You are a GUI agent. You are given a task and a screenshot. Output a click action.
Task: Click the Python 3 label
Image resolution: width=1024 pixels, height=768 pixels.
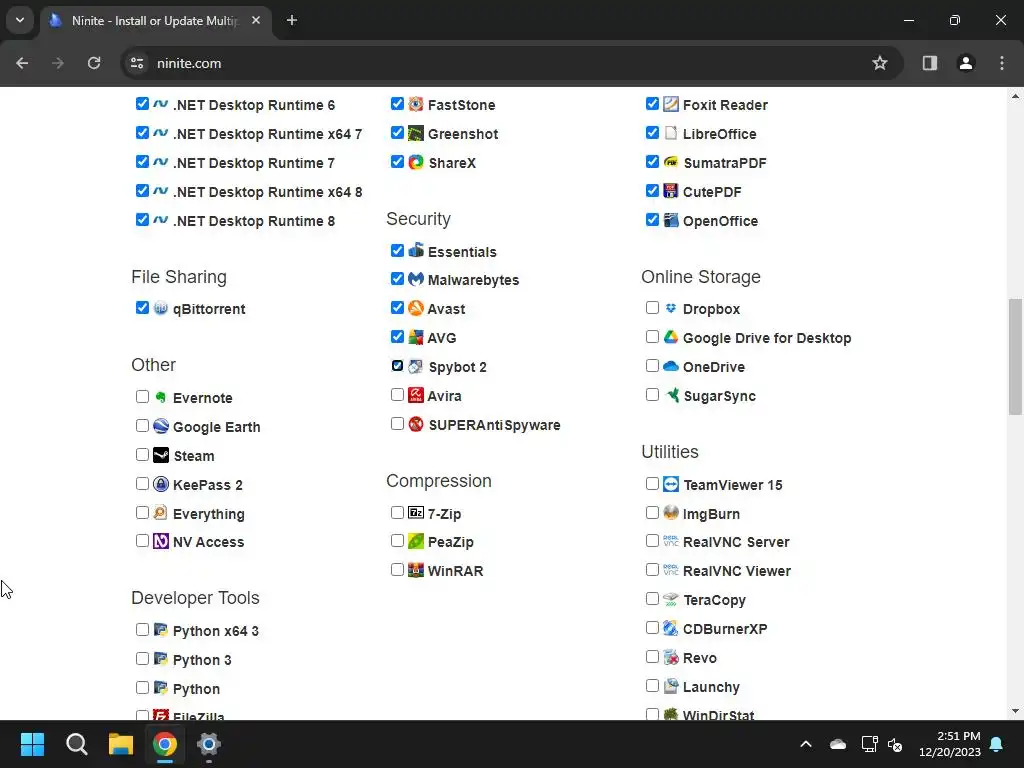[x=202, y=660]
